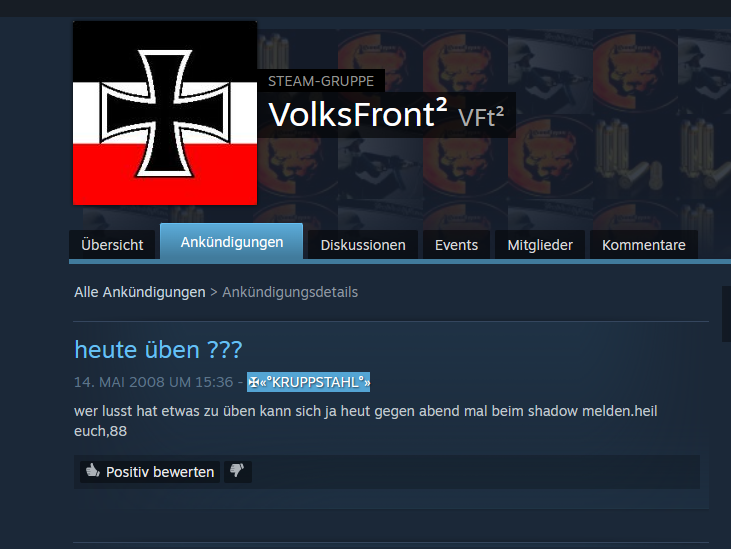
Task: Click the VFt² group abbreviation
Action: point(481,117)
